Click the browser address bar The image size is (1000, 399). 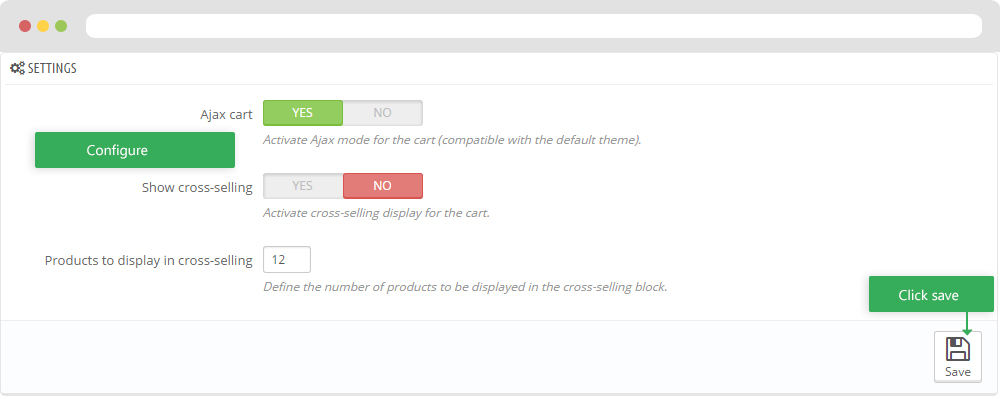point(534,26)
